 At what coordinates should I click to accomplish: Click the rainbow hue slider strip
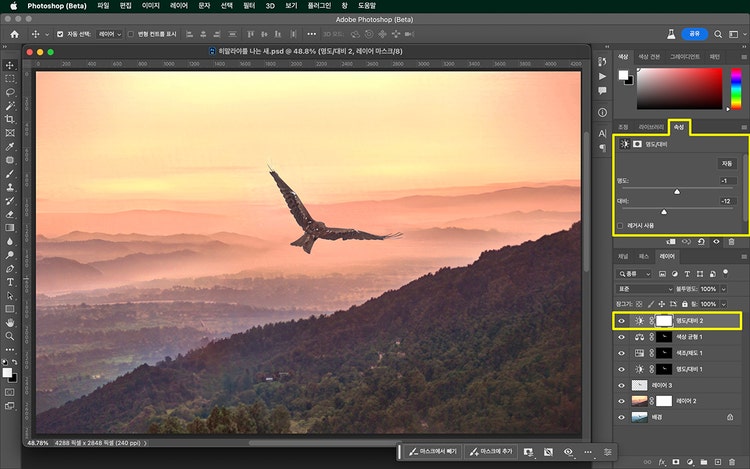738,87
